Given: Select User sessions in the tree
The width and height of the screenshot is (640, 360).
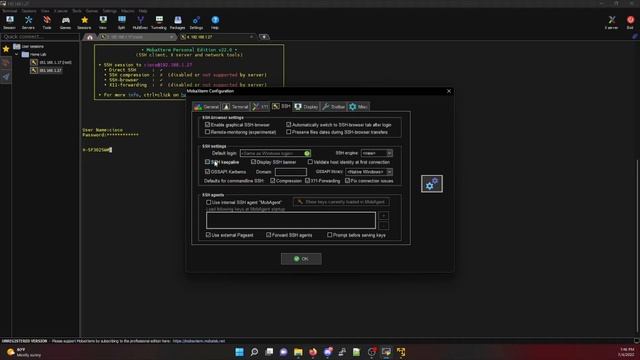Looking at the screenshot, I should 33,47.
